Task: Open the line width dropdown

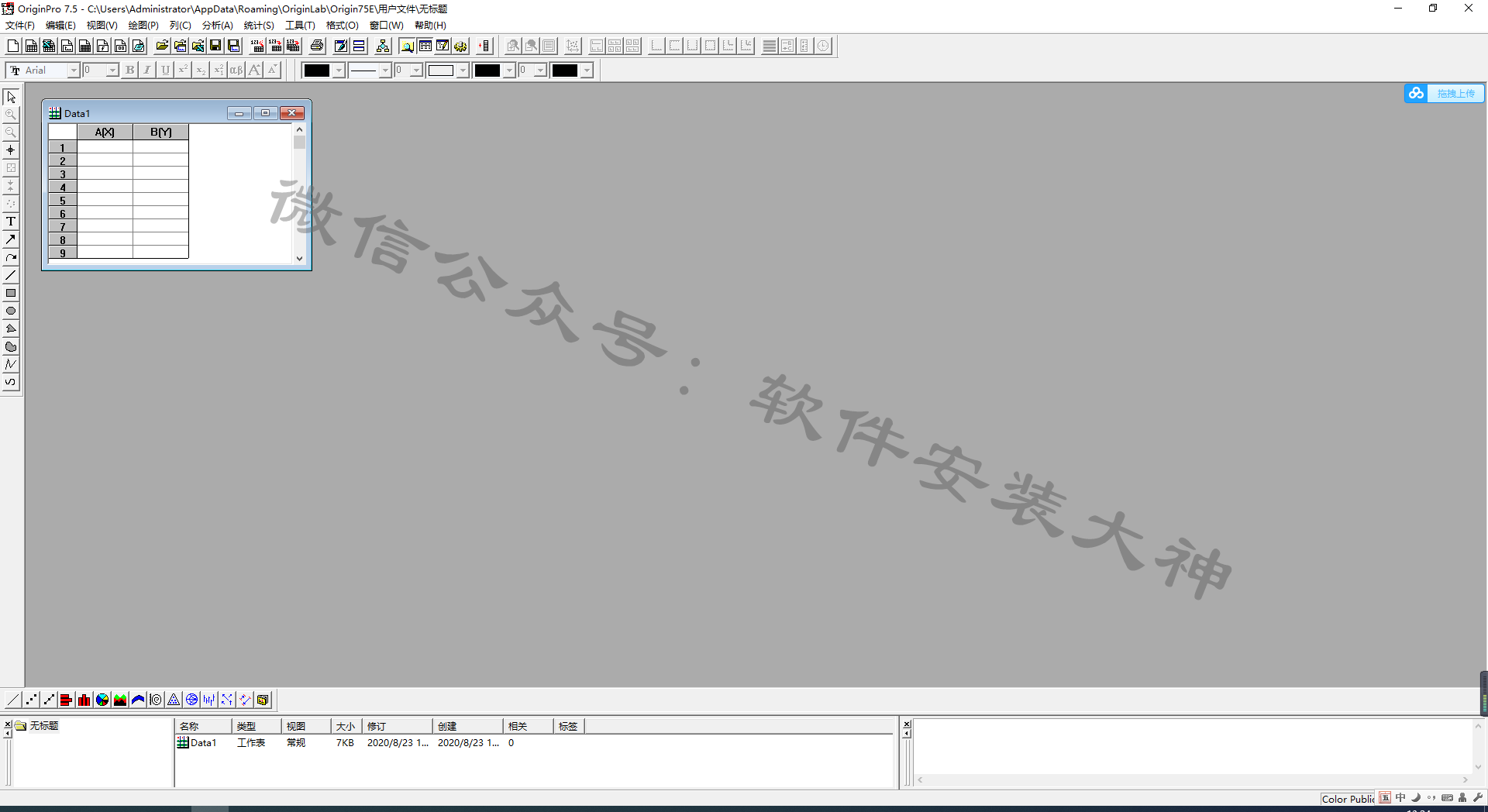Action: pos(416,71)
